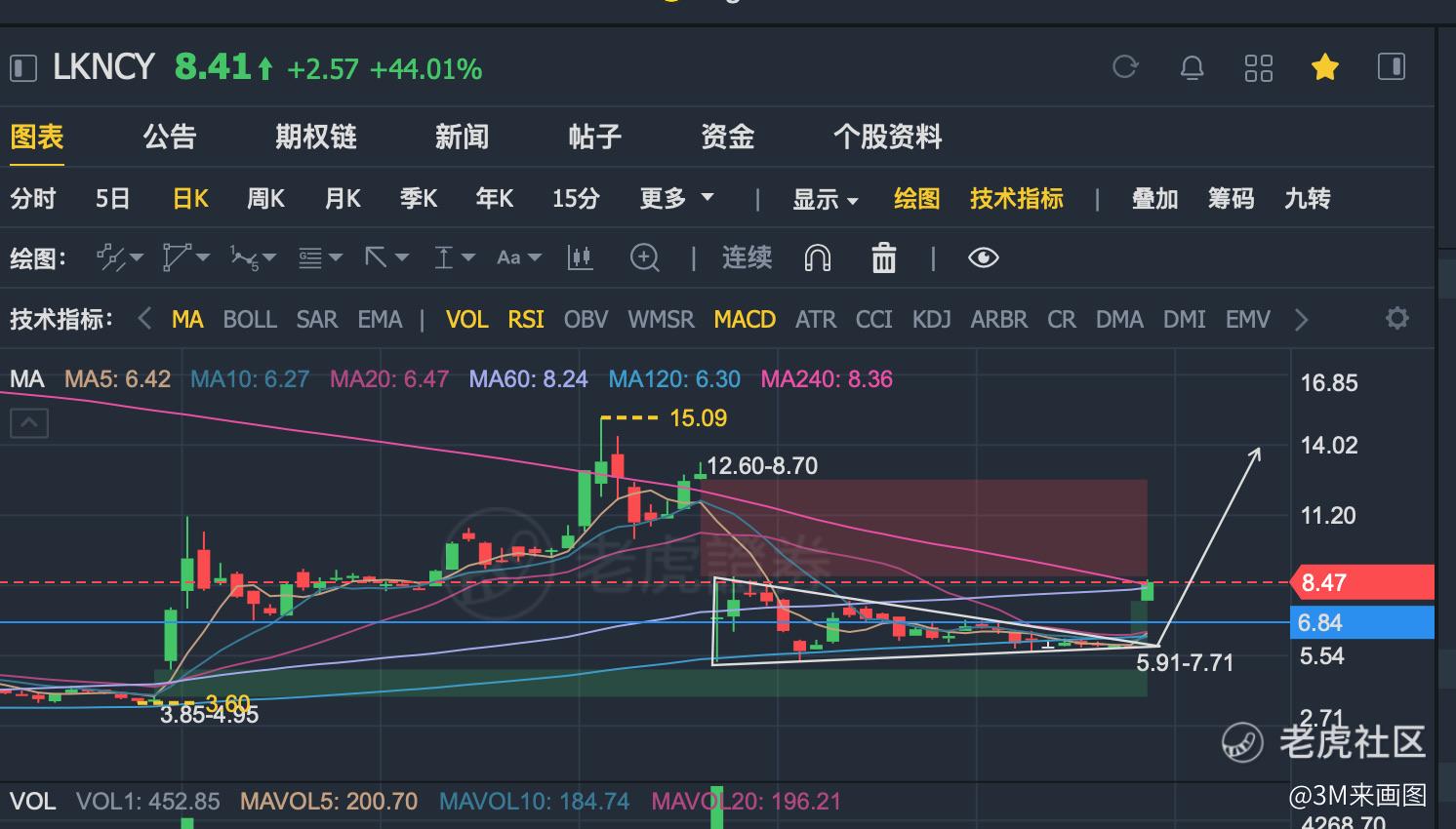Expand the Aa text tool dropdown arrow
Screen dimensions: 1456x829
tap(534, 257)
